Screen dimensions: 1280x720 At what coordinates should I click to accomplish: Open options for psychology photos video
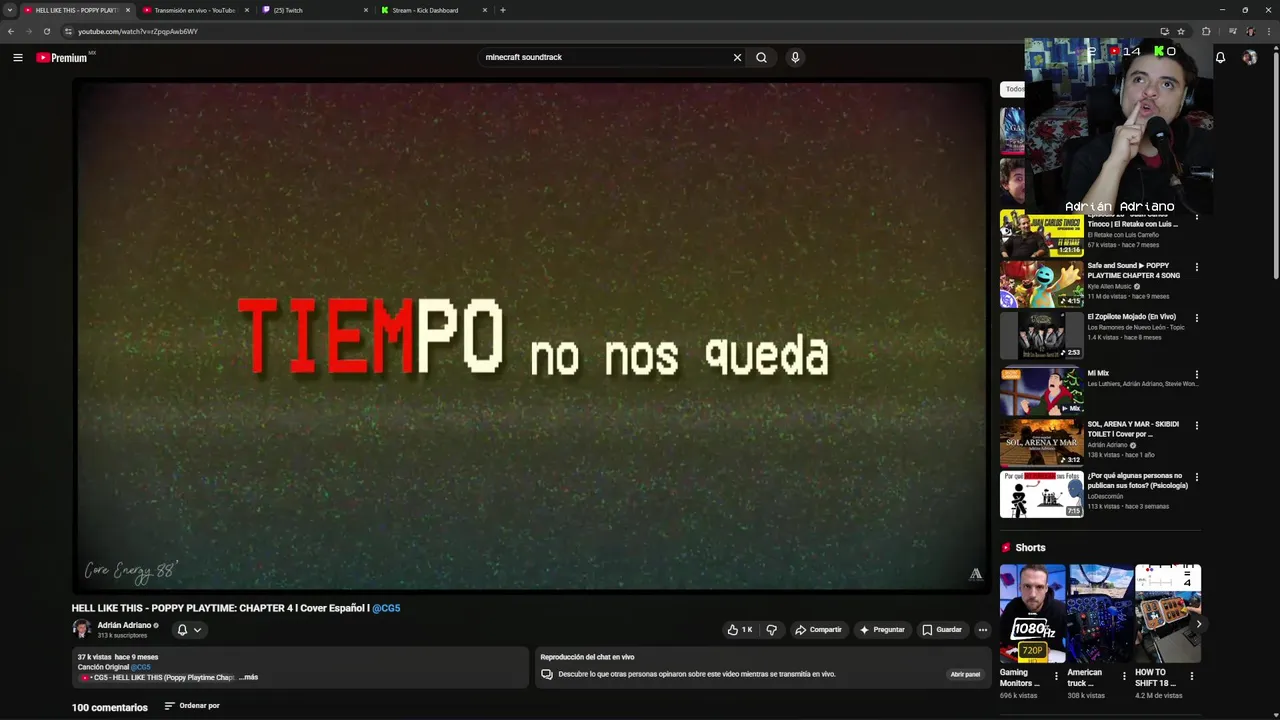click(1196, 477)
